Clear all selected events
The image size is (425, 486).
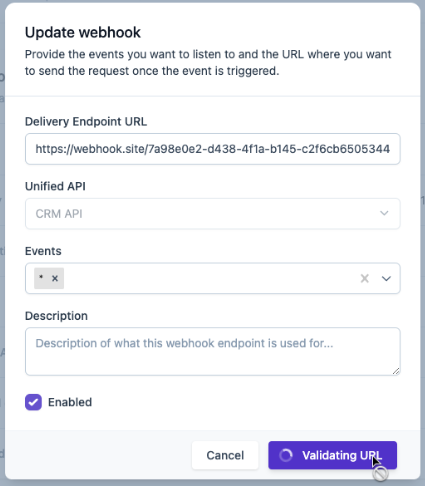coord(365,278)
